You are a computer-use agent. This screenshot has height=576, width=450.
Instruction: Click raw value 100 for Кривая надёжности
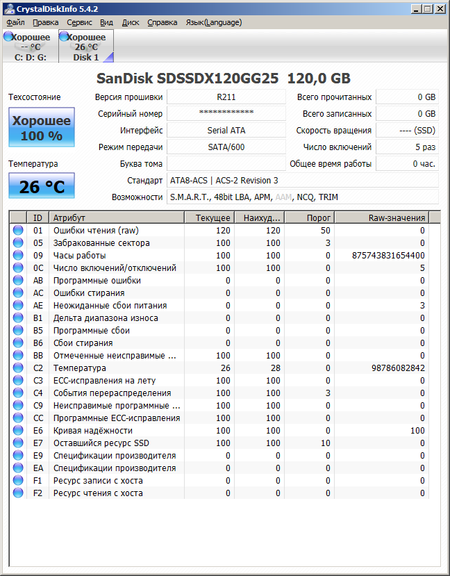click(418, 430)
